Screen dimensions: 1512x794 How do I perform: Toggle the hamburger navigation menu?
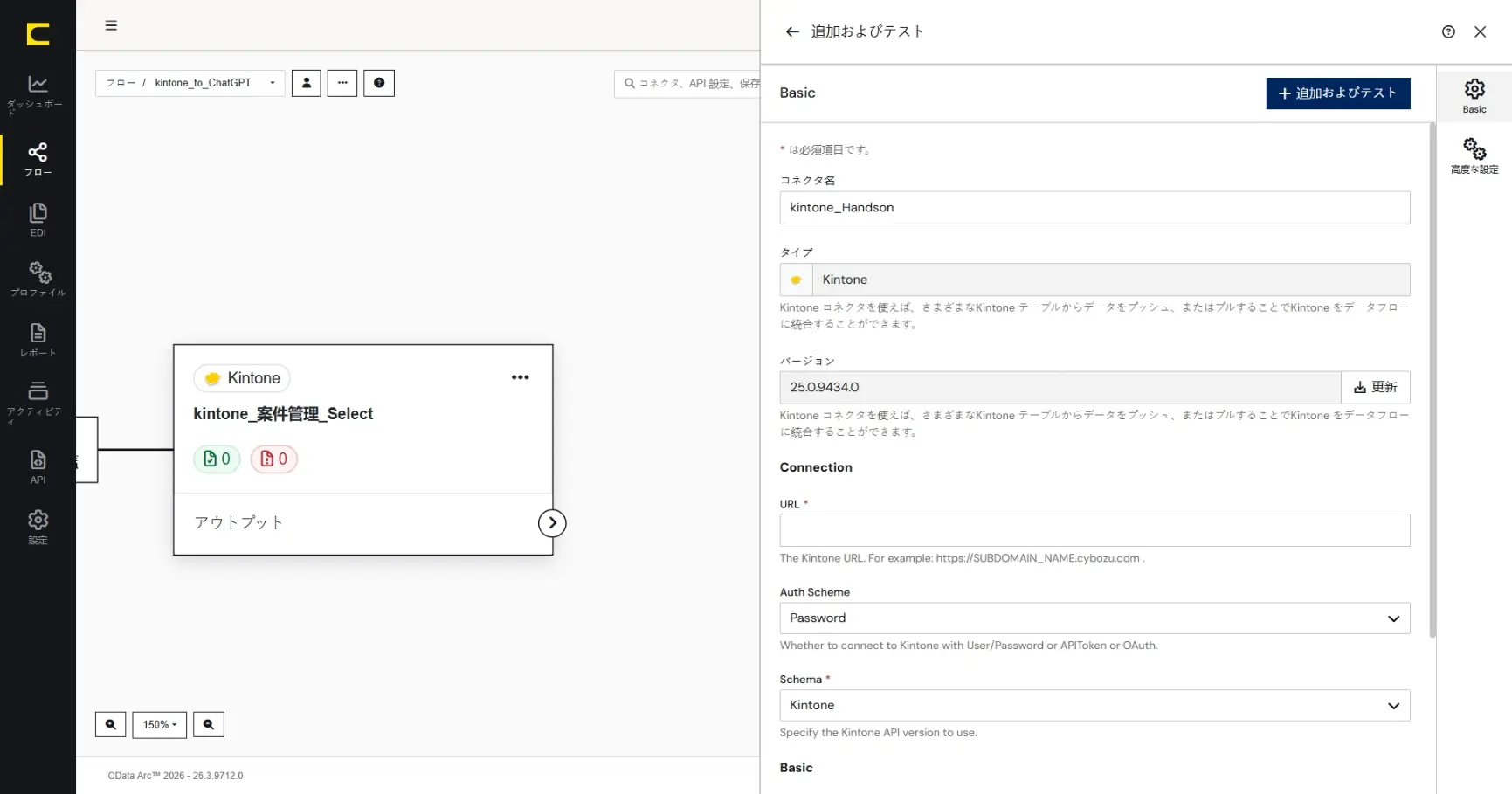tap(111, 25)
